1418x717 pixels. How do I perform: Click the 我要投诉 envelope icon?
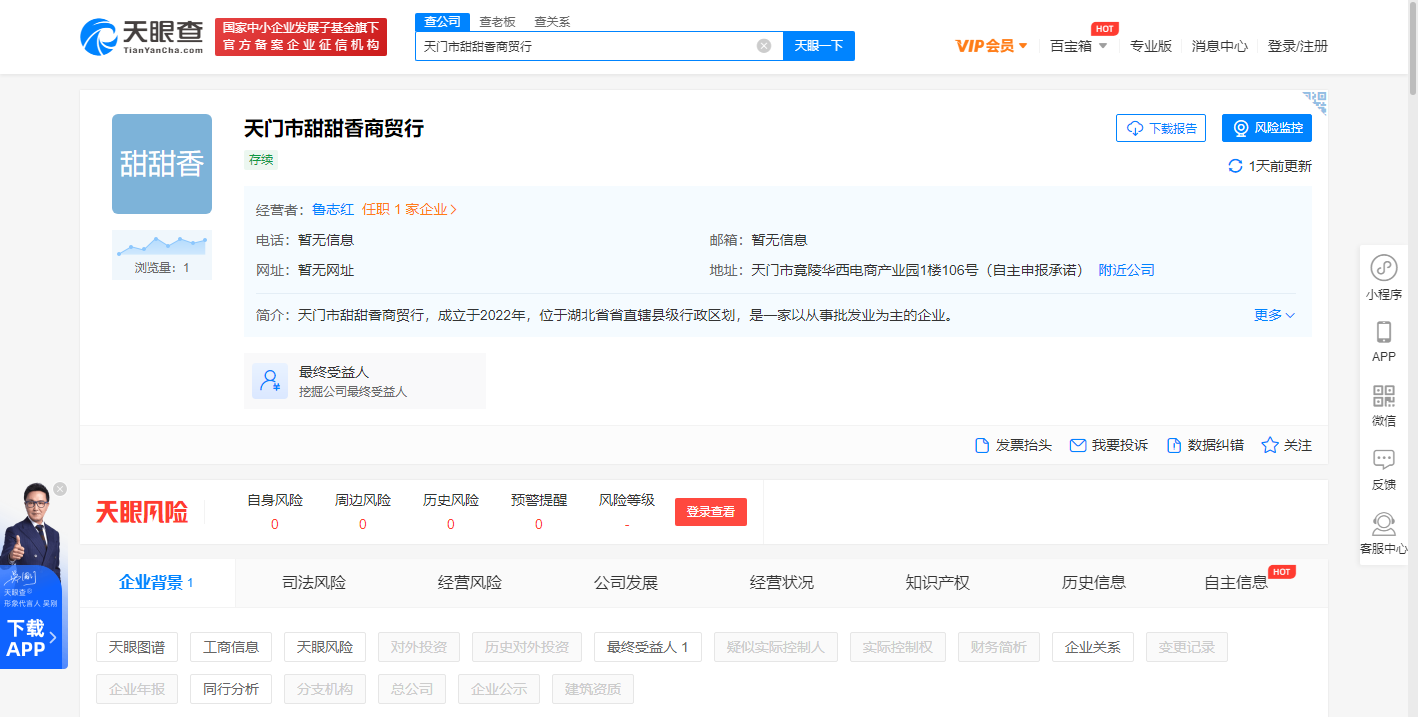[1078, 445]
